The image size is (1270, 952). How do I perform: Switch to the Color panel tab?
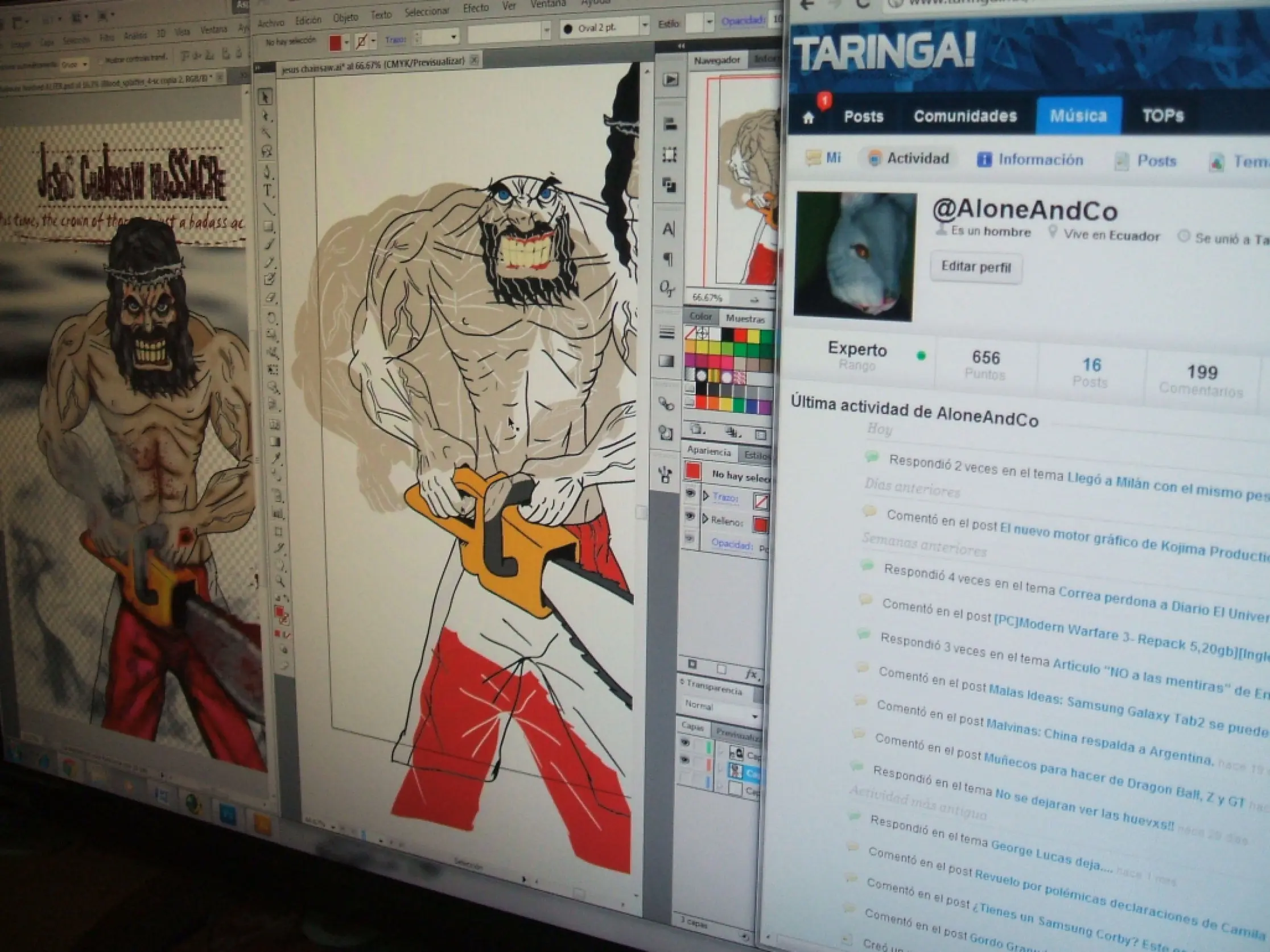[x=700, y=316]
